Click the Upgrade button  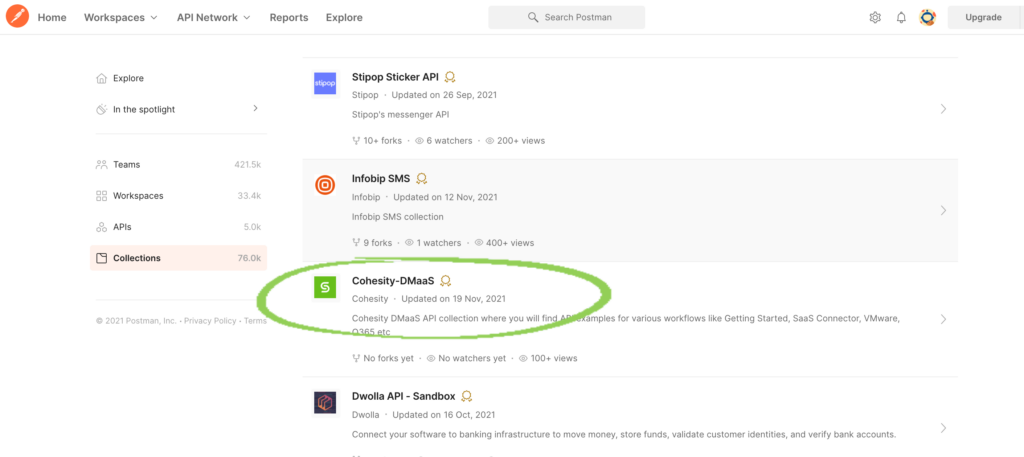[x=983, y=17]
